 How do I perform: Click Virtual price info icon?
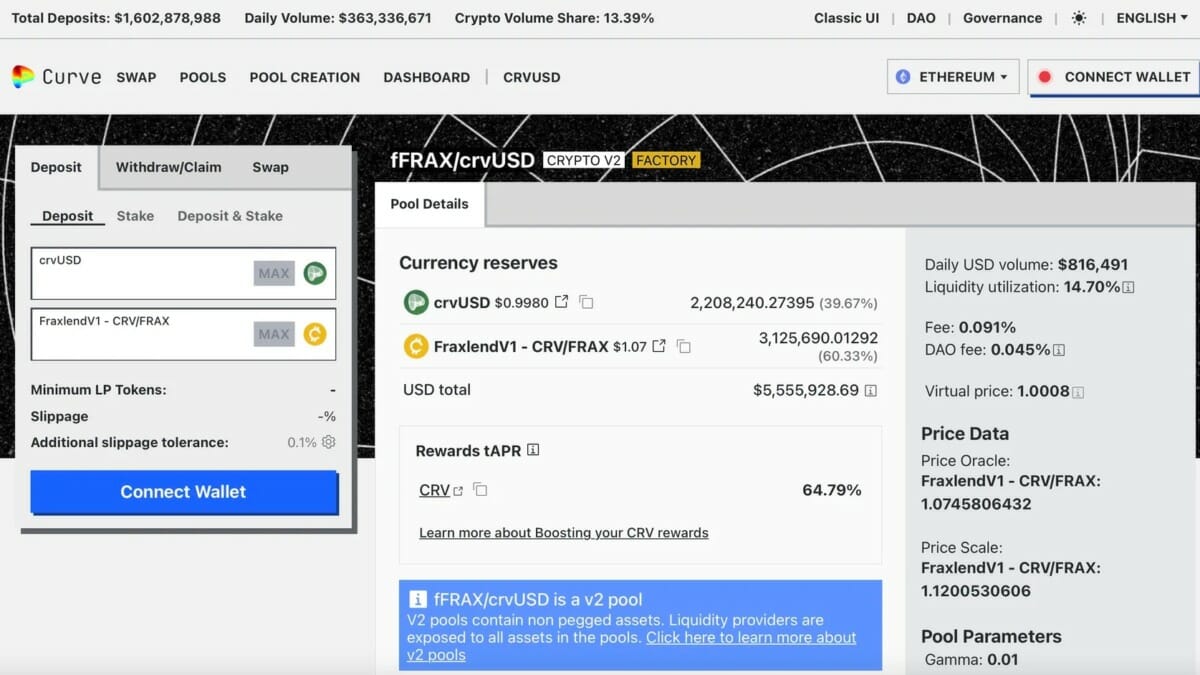click(x=1079, y=392)
